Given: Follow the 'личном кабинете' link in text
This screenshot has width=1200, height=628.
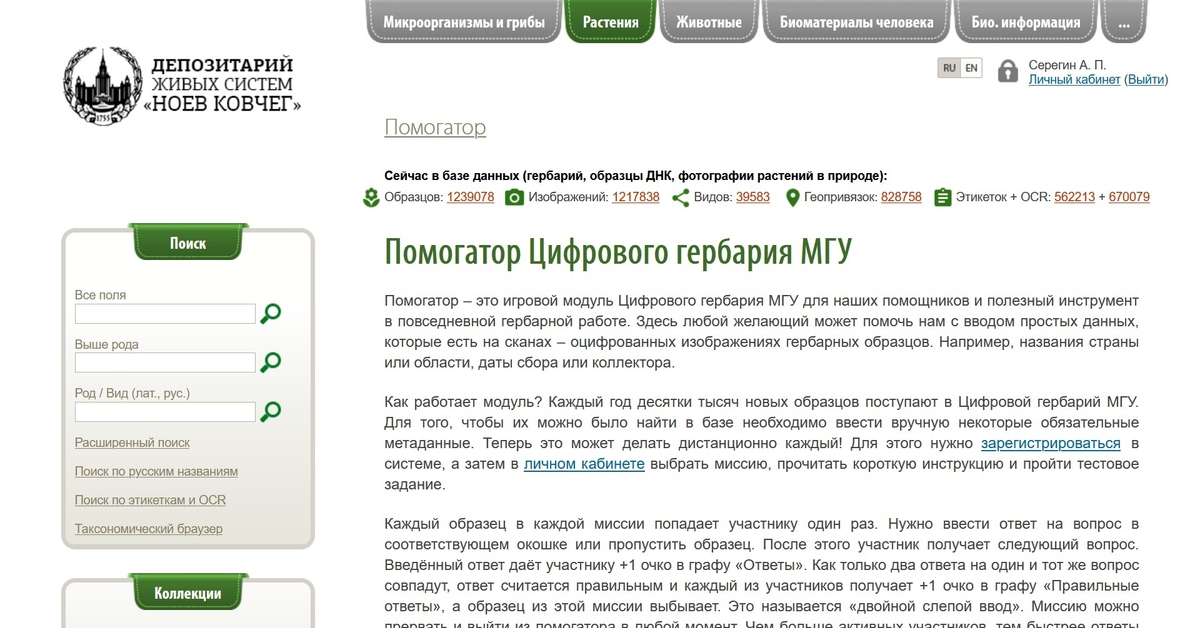Looking at the screenshot, I should point(584,464).
